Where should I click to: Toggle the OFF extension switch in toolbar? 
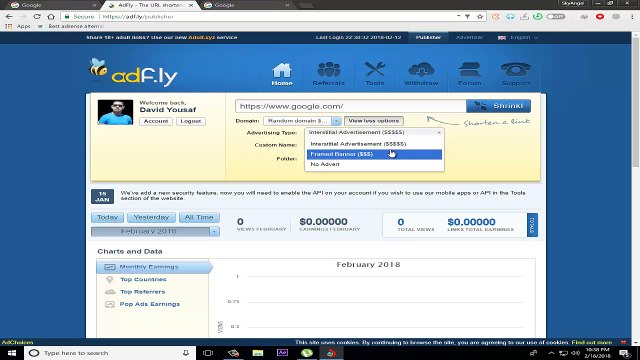556,17
